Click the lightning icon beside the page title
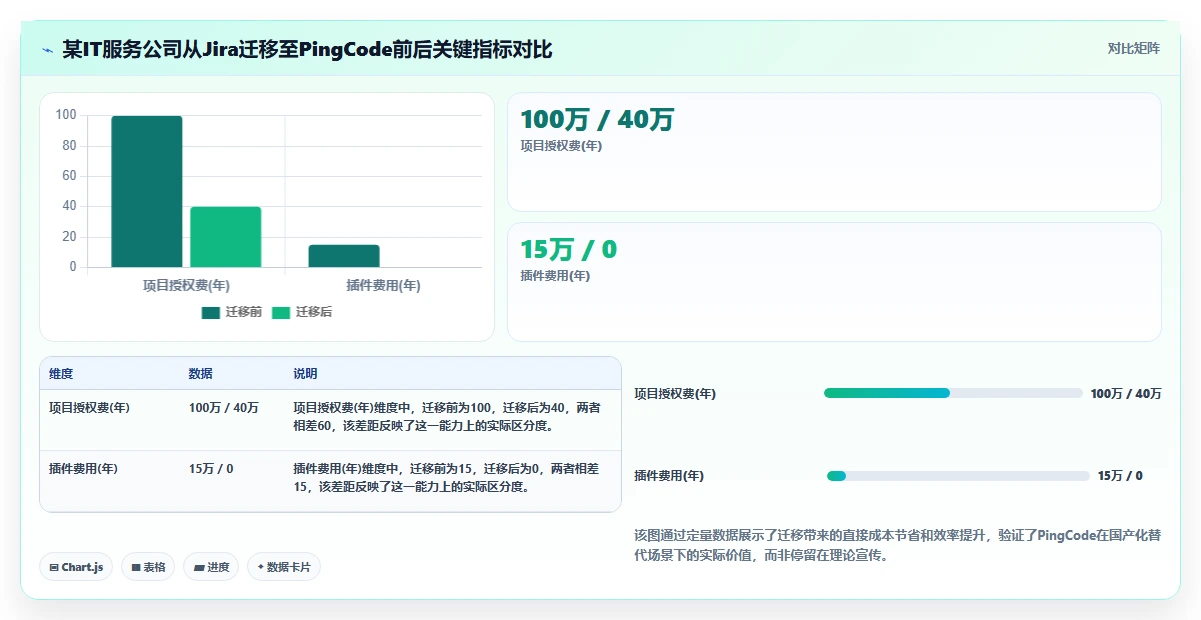The height and width of the screenshot is (620, 1201). click(x=48, y=50)
